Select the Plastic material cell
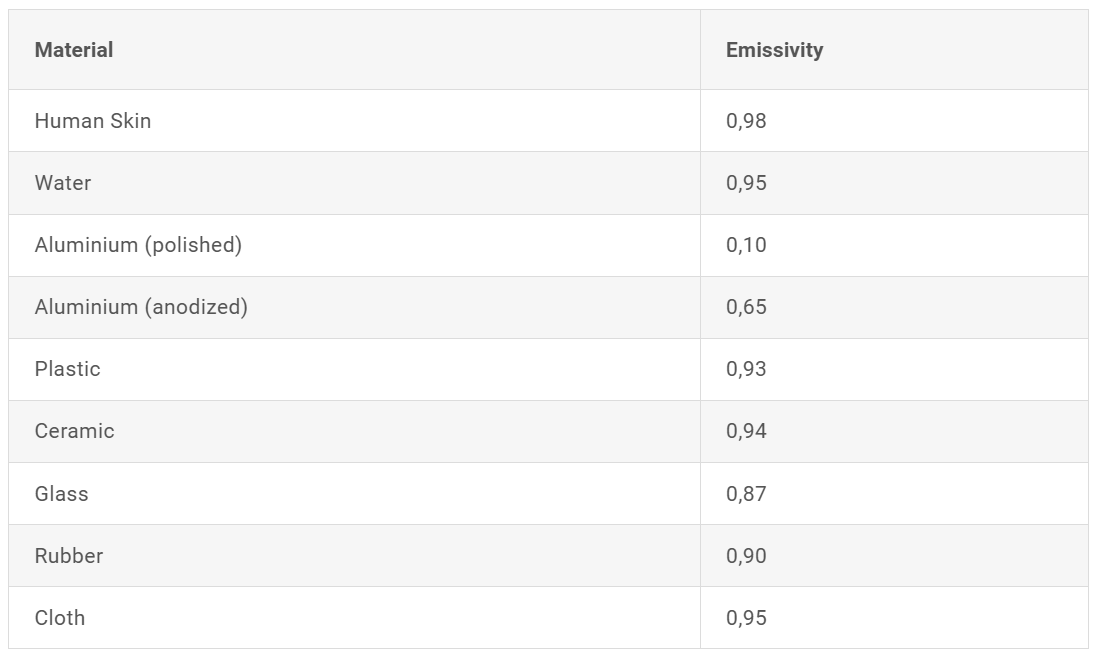Image resolution: width=1096 pixels, height=652 pixels. pos(354,370)
